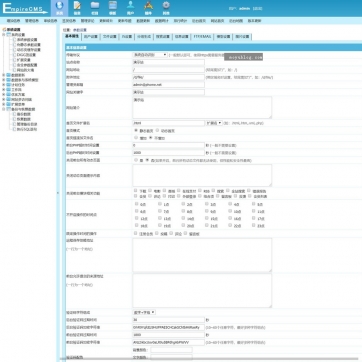Open the 模板 (Template) top icon
The height and width of the screenshot is (362, 362).
coord(113,8)
